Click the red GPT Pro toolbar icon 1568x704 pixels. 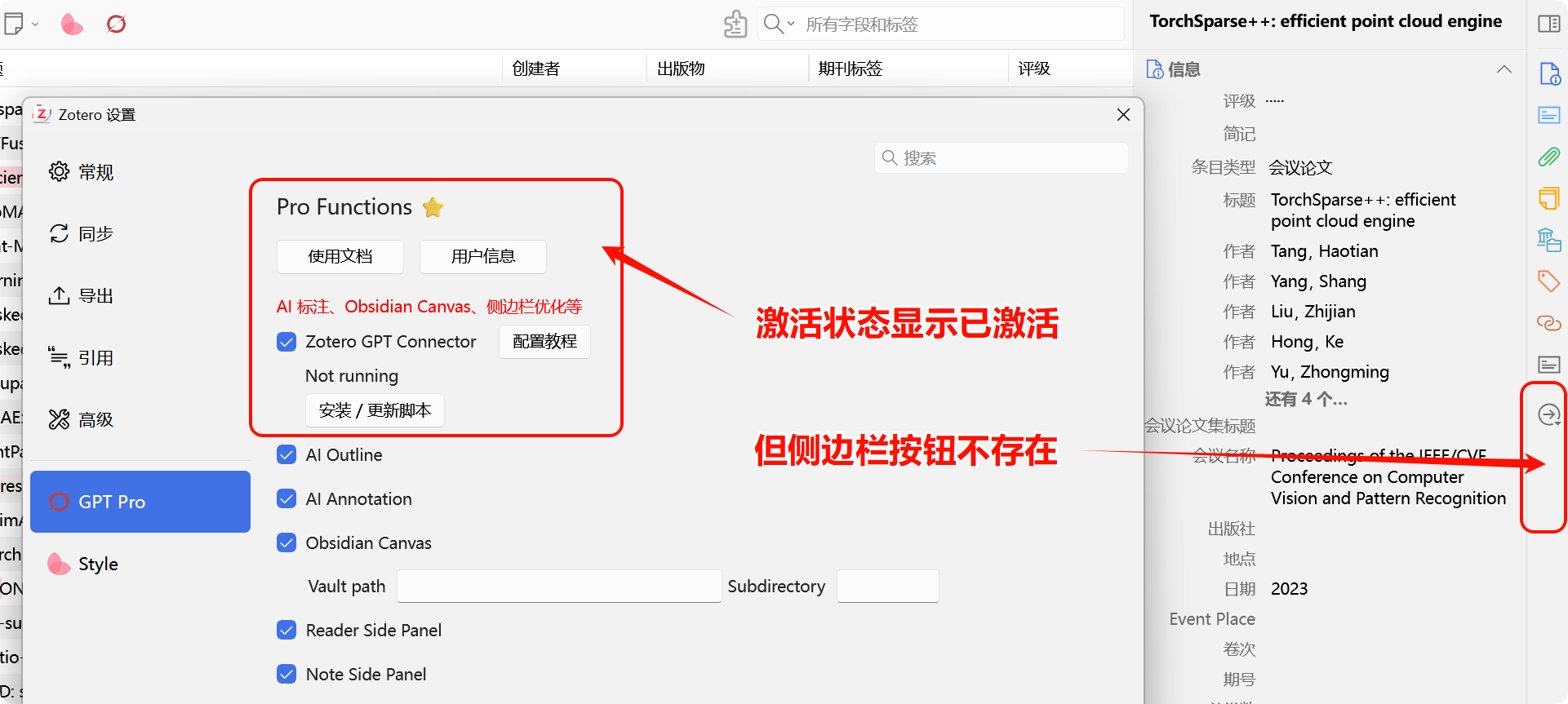pos(117,24)
